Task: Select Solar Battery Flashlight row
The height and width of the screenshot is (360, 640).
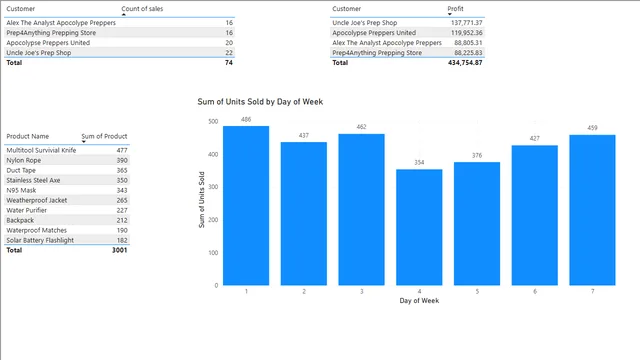Action: pyautogui.click(x=67, y=240)
